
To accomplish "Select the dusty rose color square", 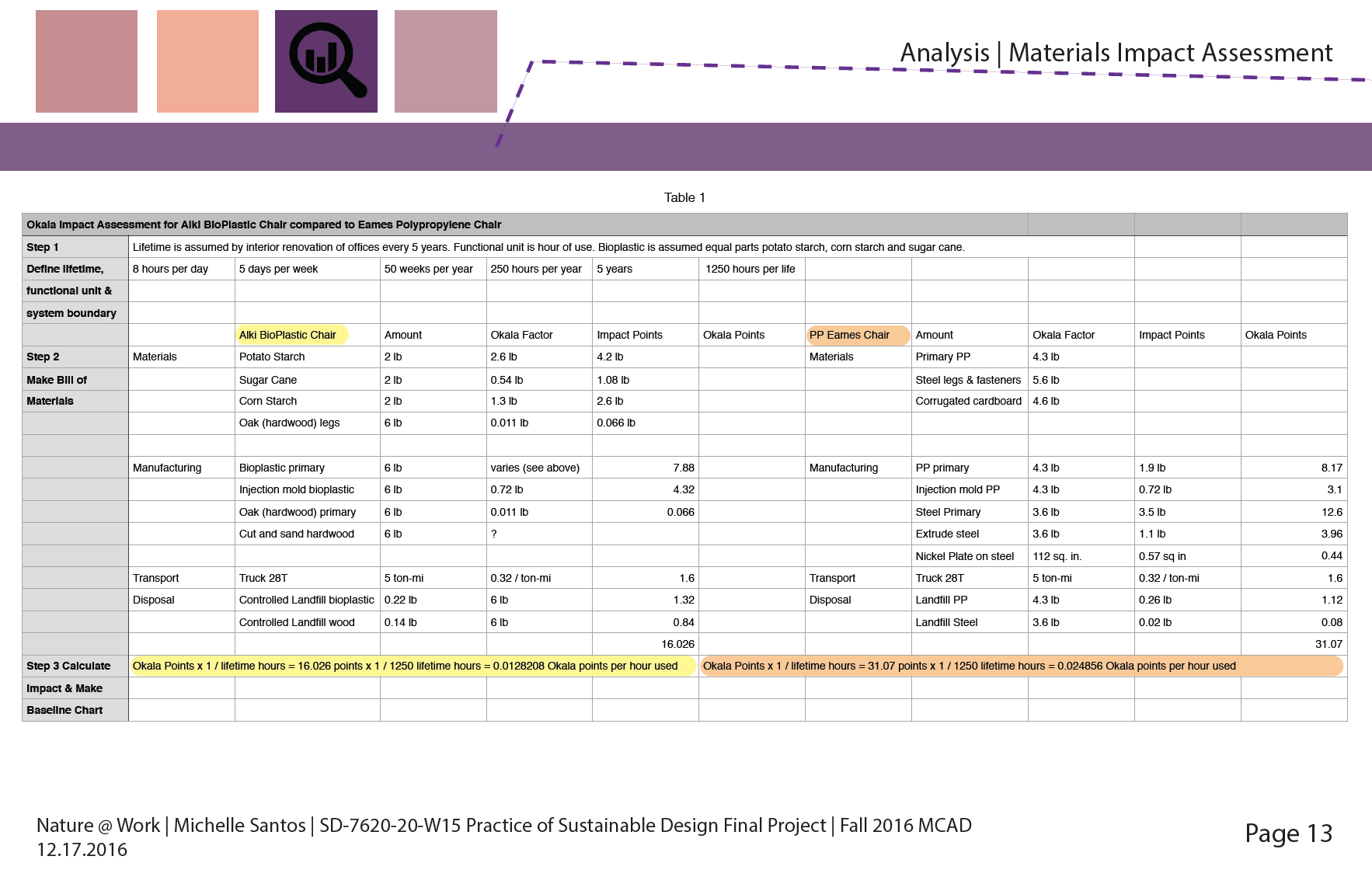I will pyautogui.click(x=86, y=61).
